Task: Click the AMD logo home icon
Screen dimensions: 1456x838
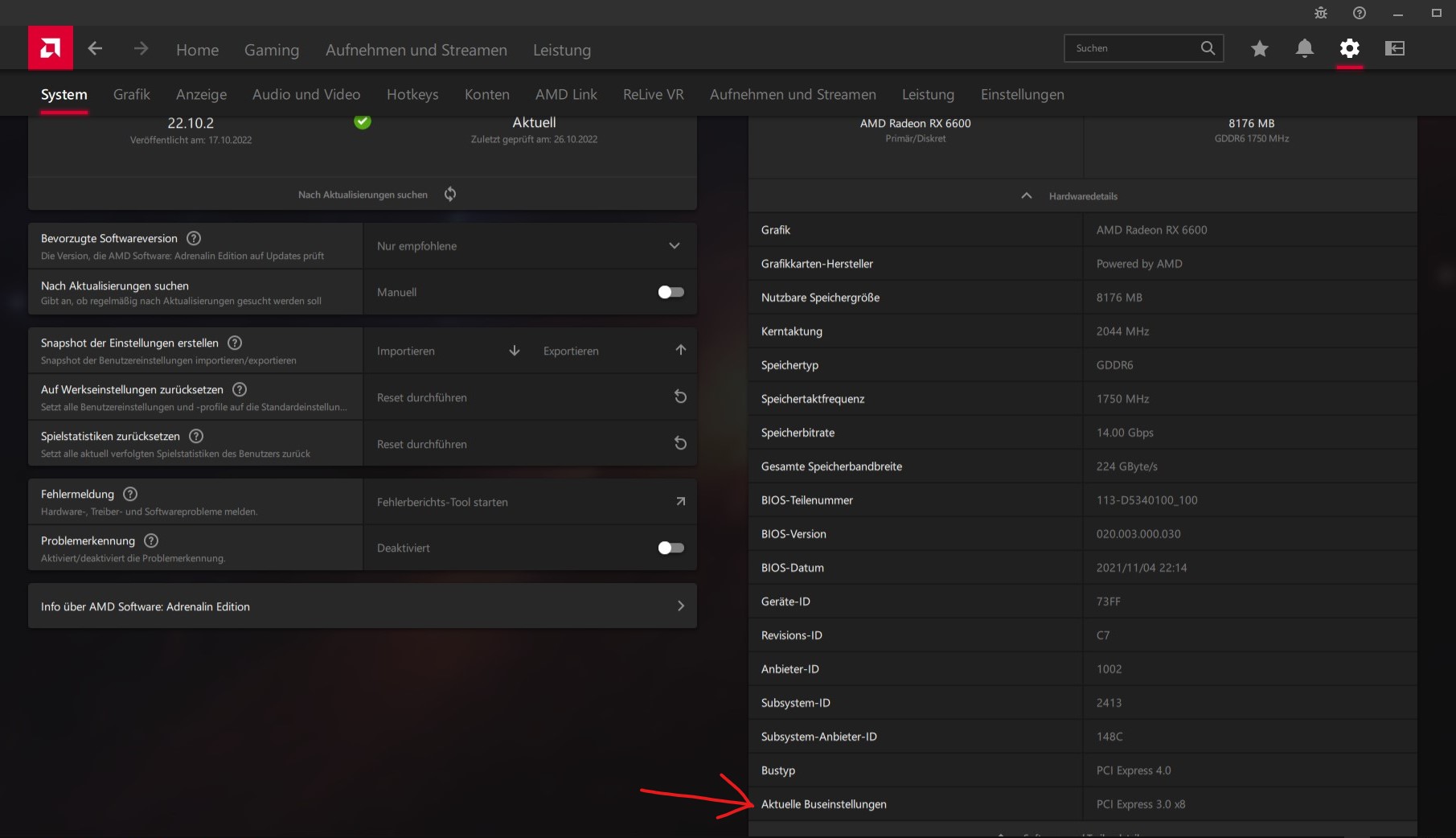Action: [x=50, y=48]
